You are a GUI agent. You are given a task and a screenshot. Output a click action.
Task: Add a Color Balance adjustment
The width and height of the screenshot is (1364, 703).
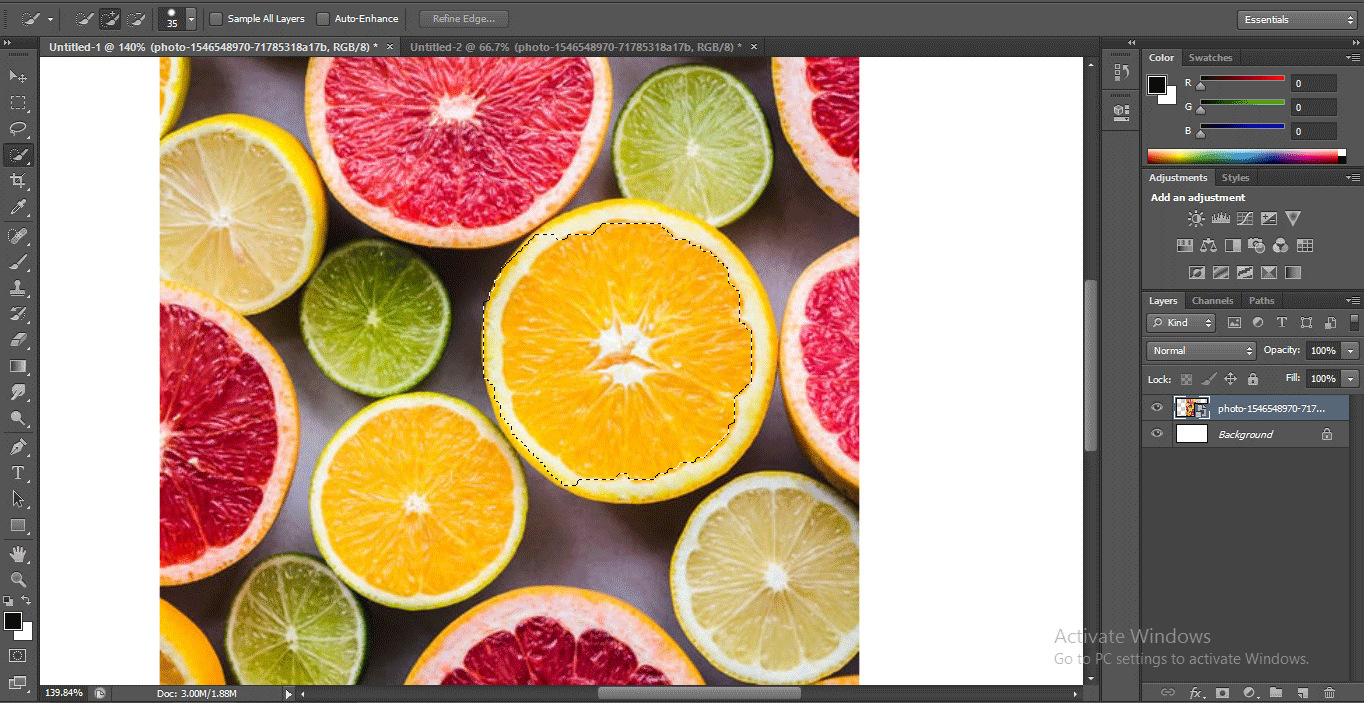click(x=1208, y=245)
